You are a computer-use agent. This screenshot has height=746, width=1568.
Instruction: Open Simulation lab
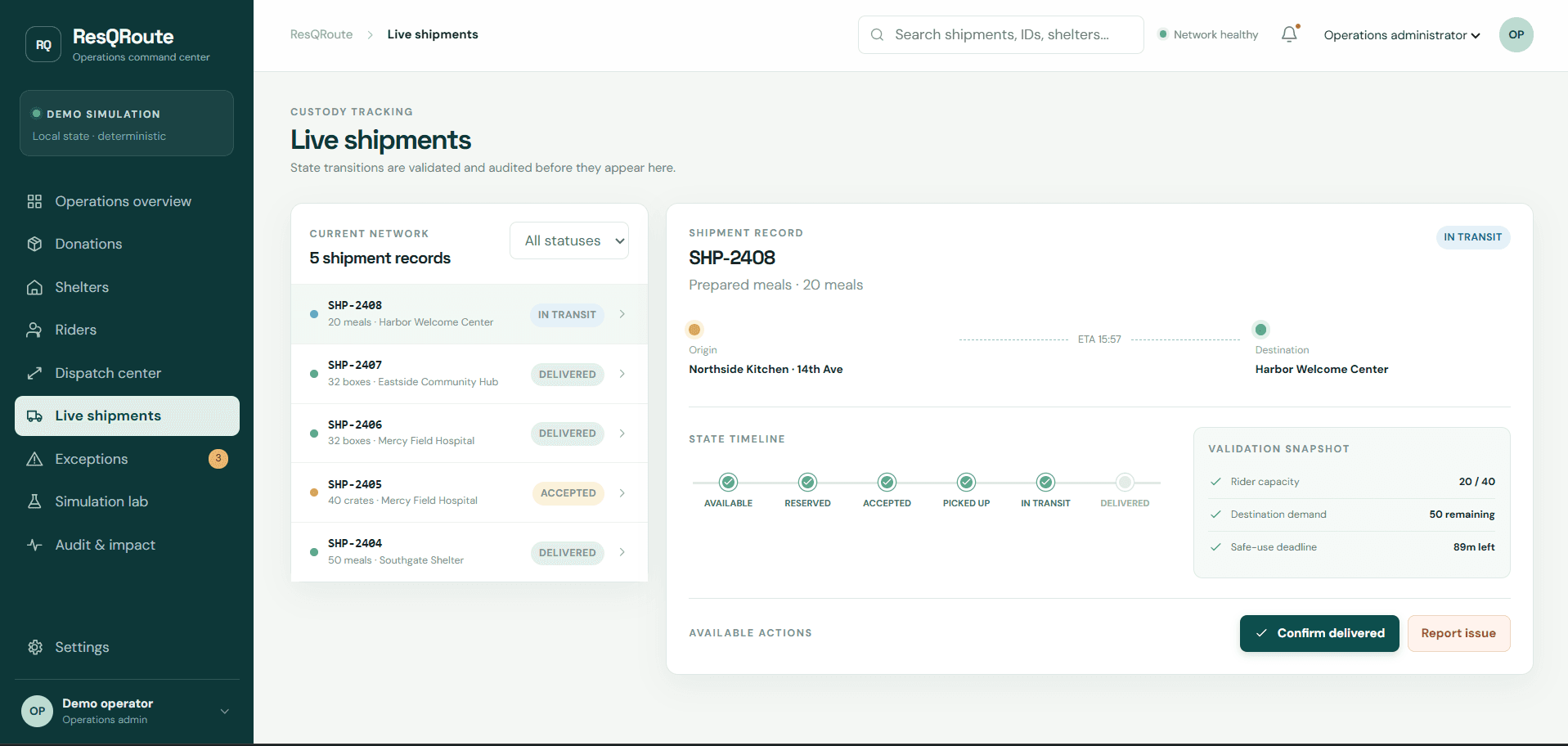[x=127, y=501]
